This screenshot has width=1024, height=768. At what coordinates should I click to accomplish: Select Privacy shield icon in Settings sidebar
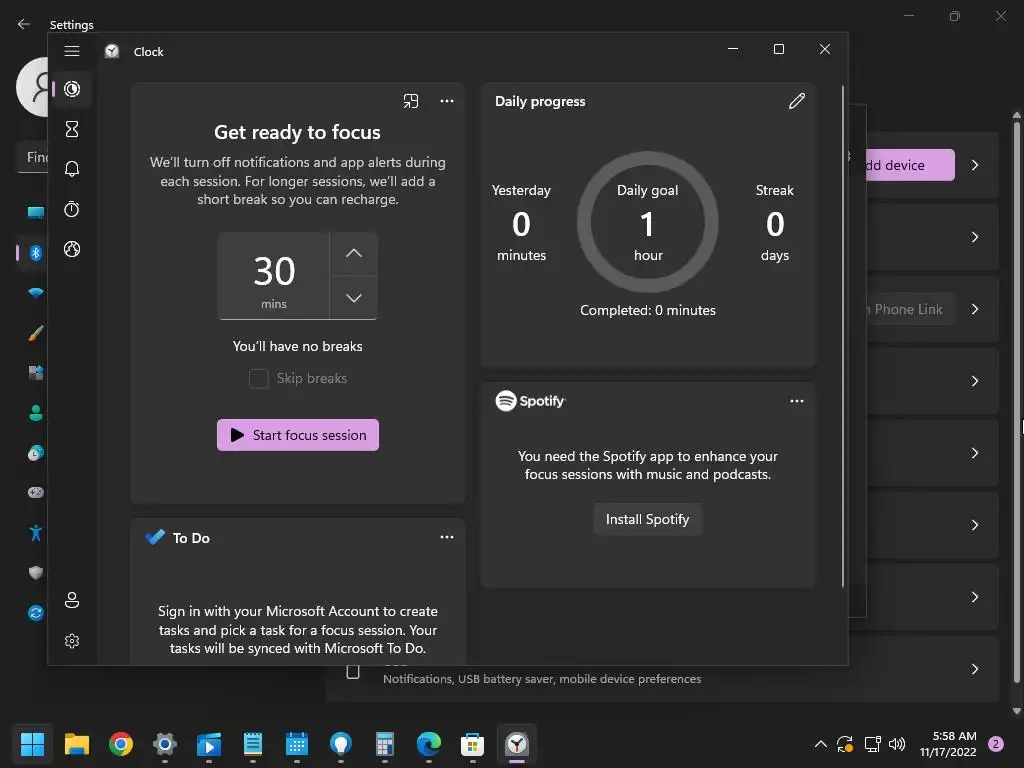(36, 573)
